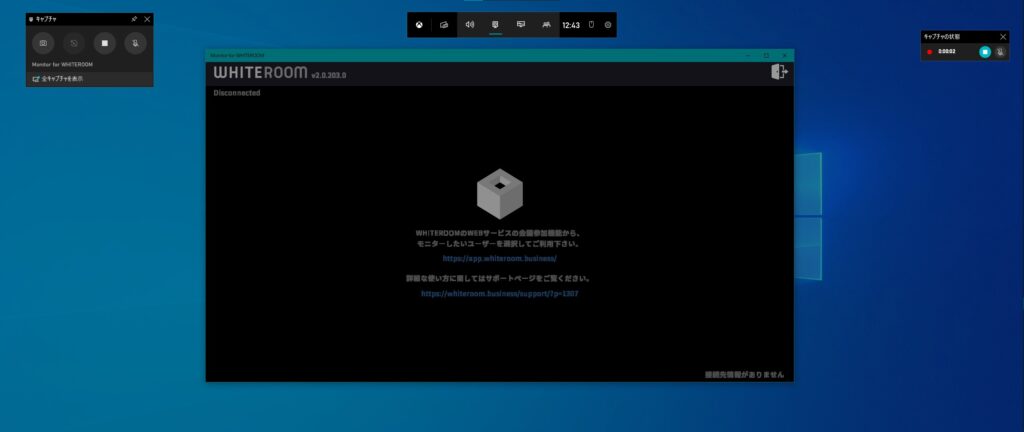The image size is (1024, 432).
Task: Open the app.whiteroom.business link
Action: point(500,258)
